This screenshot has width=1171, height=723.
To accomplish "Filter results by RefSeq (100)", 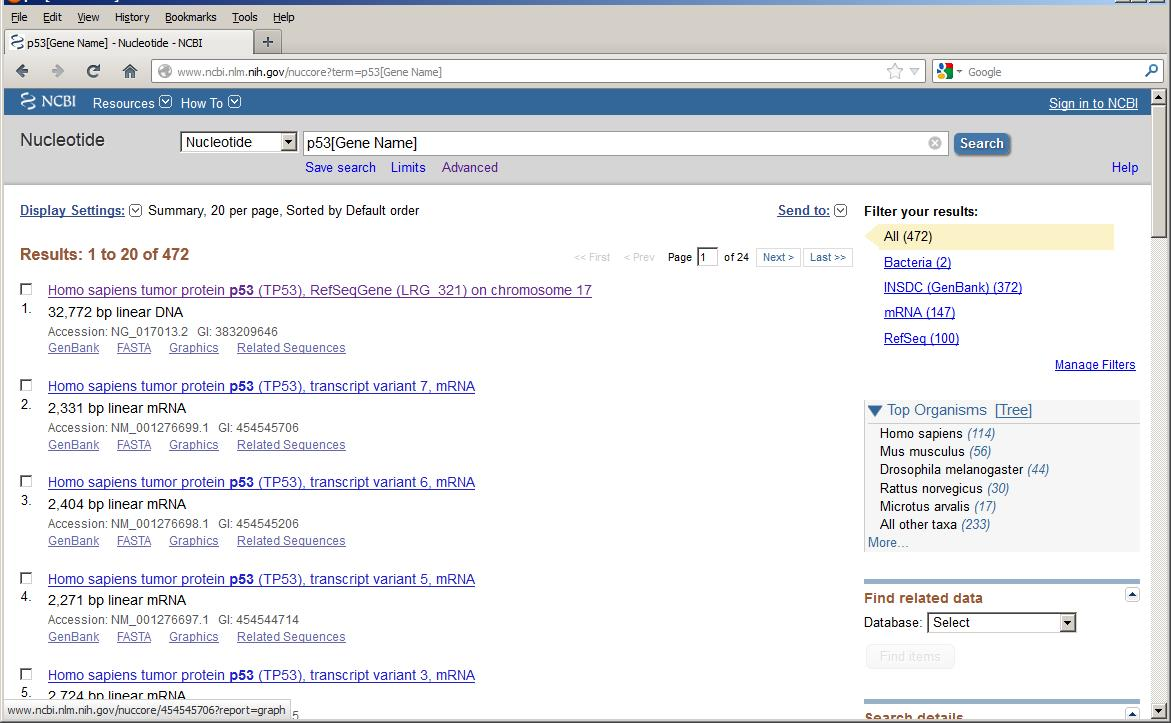I will click(x=922, y=338).
